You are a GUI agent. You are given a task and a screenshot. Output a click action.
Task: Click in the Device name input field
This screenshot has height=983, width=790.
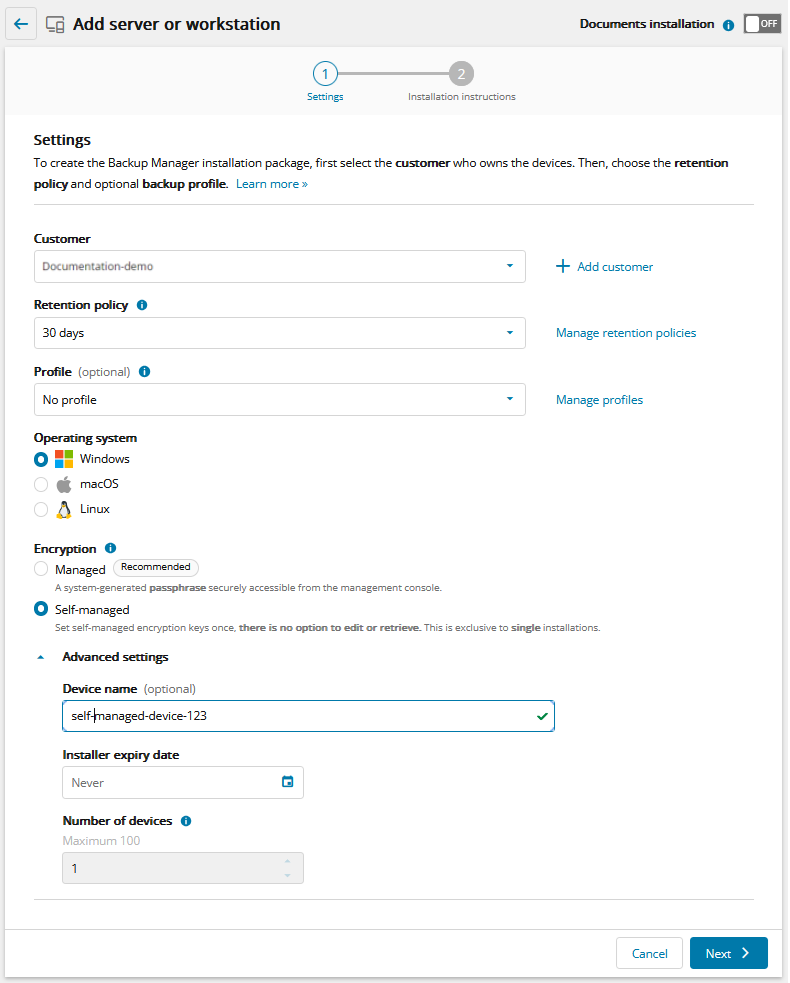(x=300, y=717)
